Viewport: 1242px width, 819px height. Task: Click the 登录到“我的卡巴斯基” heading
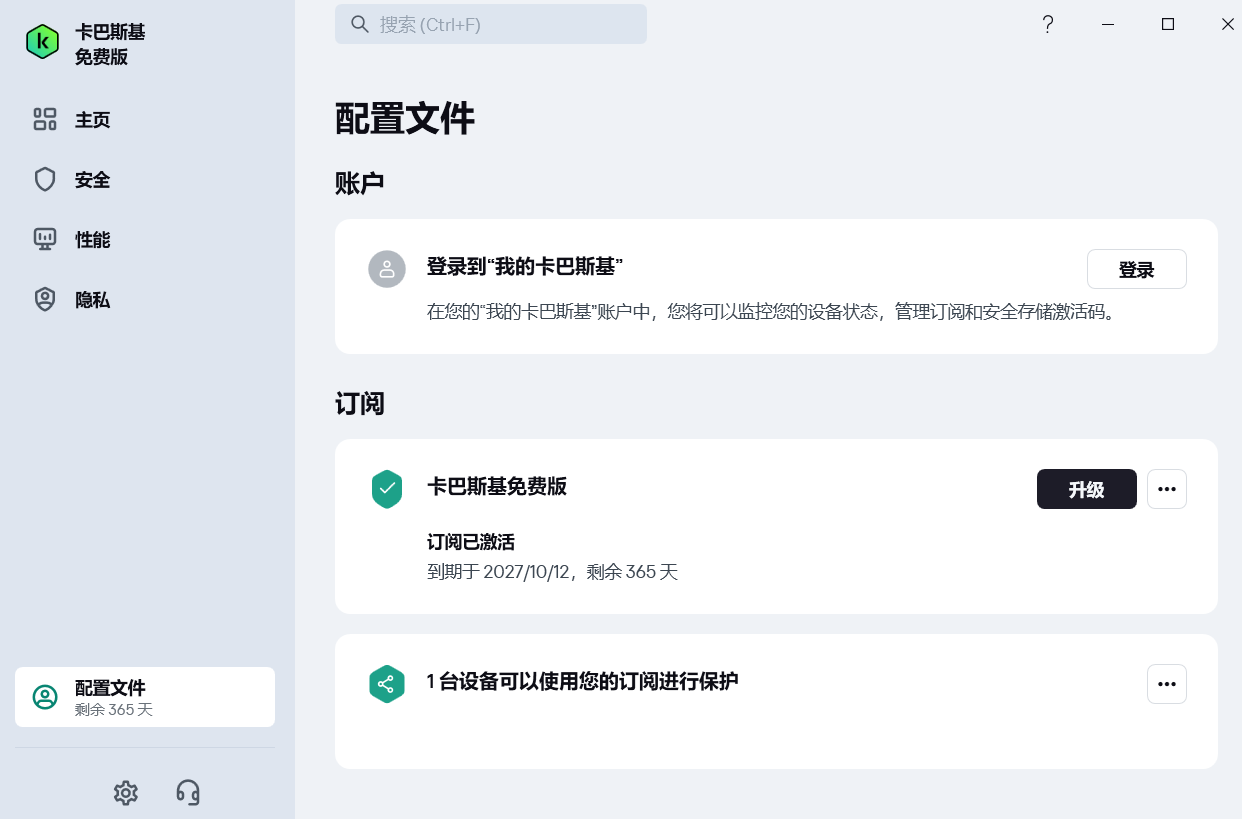pos(525,267)
